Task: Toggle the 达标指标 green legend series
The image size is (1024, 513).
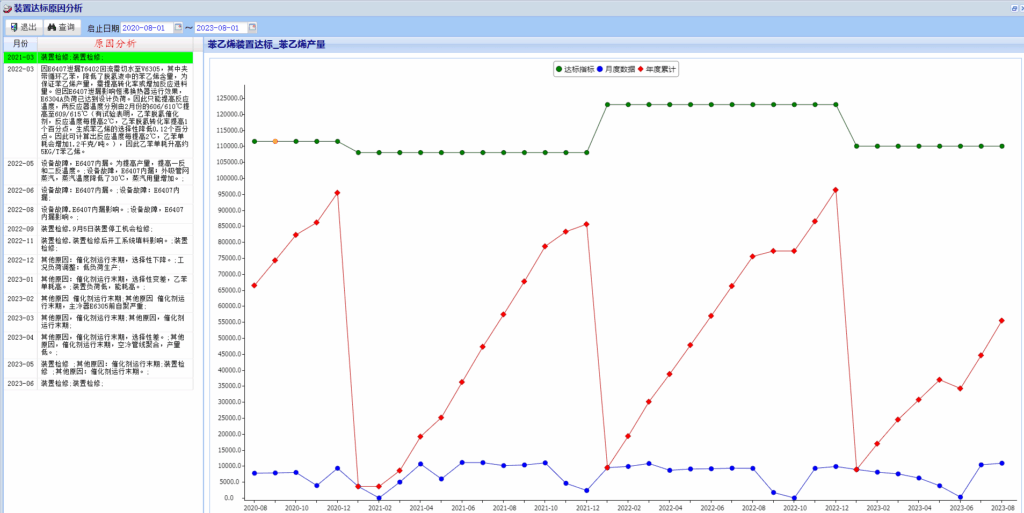Action: [x=575, y=70]
